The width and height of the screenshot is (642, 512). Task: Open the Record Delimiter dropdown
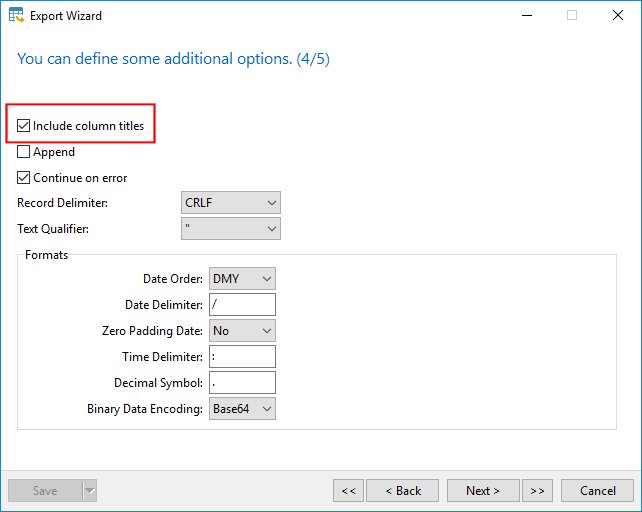pos(231,202)
